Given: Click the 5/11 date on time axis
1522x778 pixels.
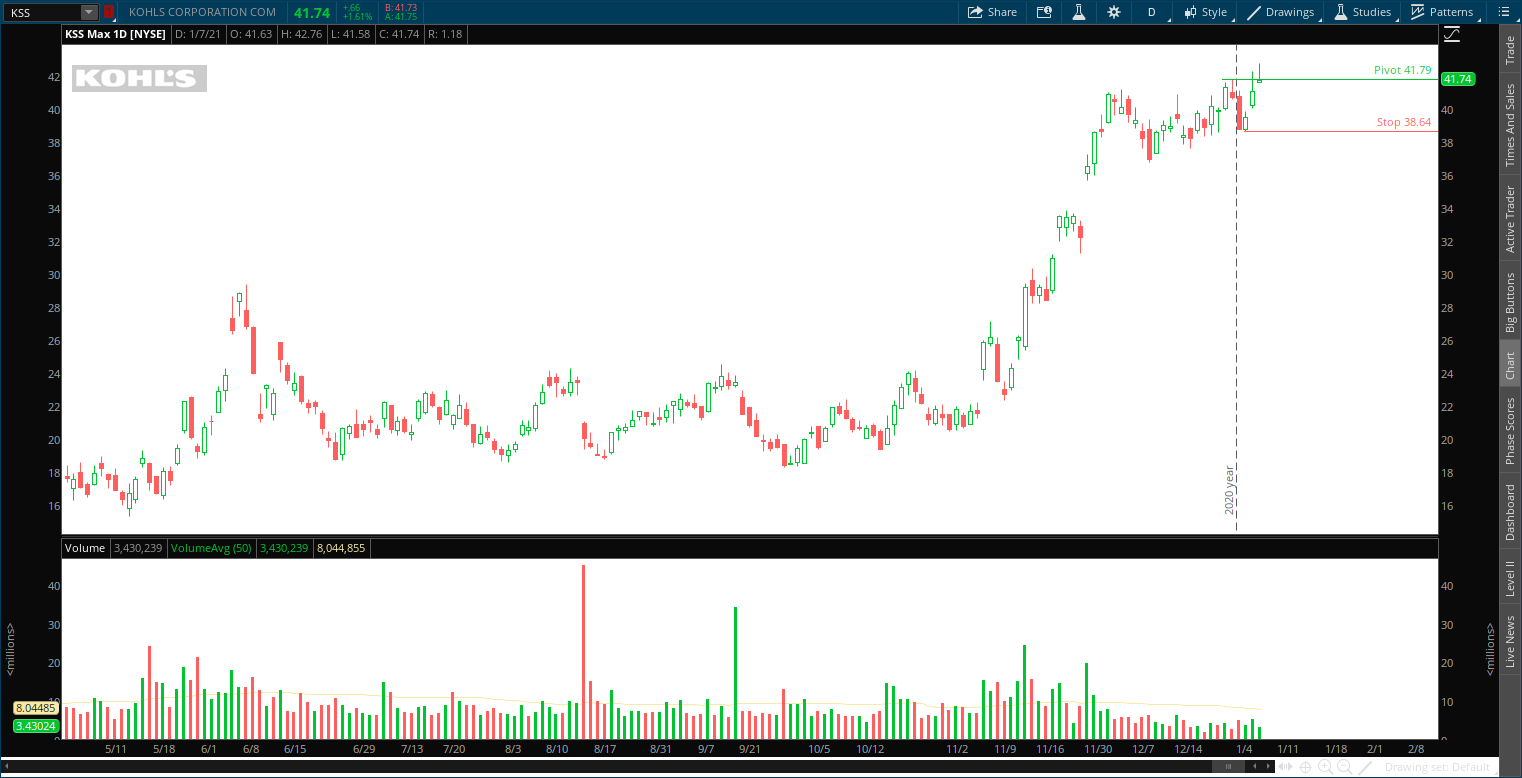Looking at the screenshot, I should [x=116, y=748].
